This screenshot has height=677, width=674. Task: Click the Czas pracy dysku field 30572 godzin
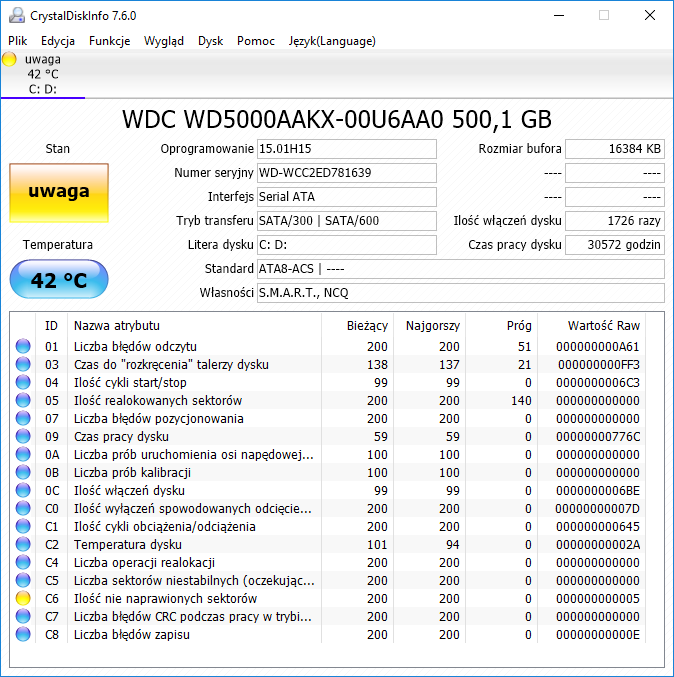[x=615, y=245]
